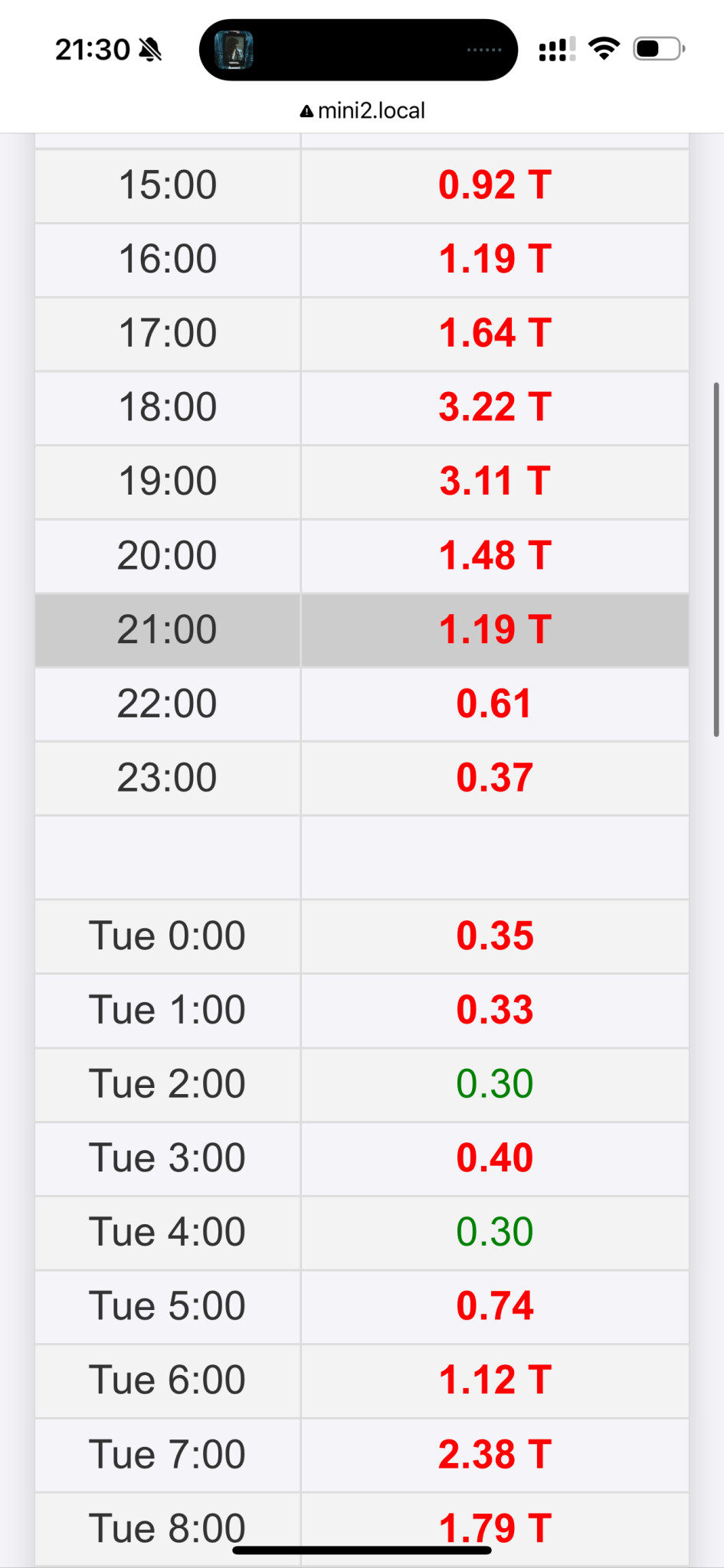Screen dimensions: 724x1568
Task: Tap the 3.11 T value at 19:00
Action: 495,481
